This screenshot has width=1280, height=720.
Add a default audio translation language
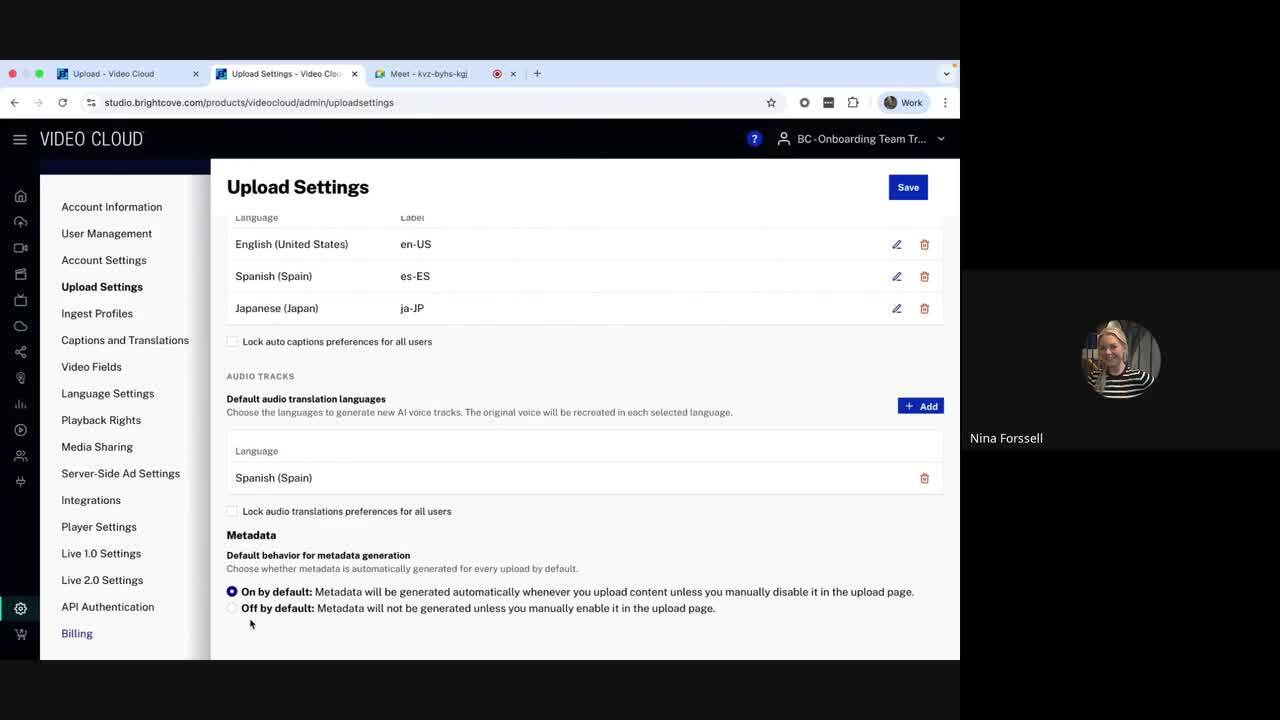click(920, 406)
